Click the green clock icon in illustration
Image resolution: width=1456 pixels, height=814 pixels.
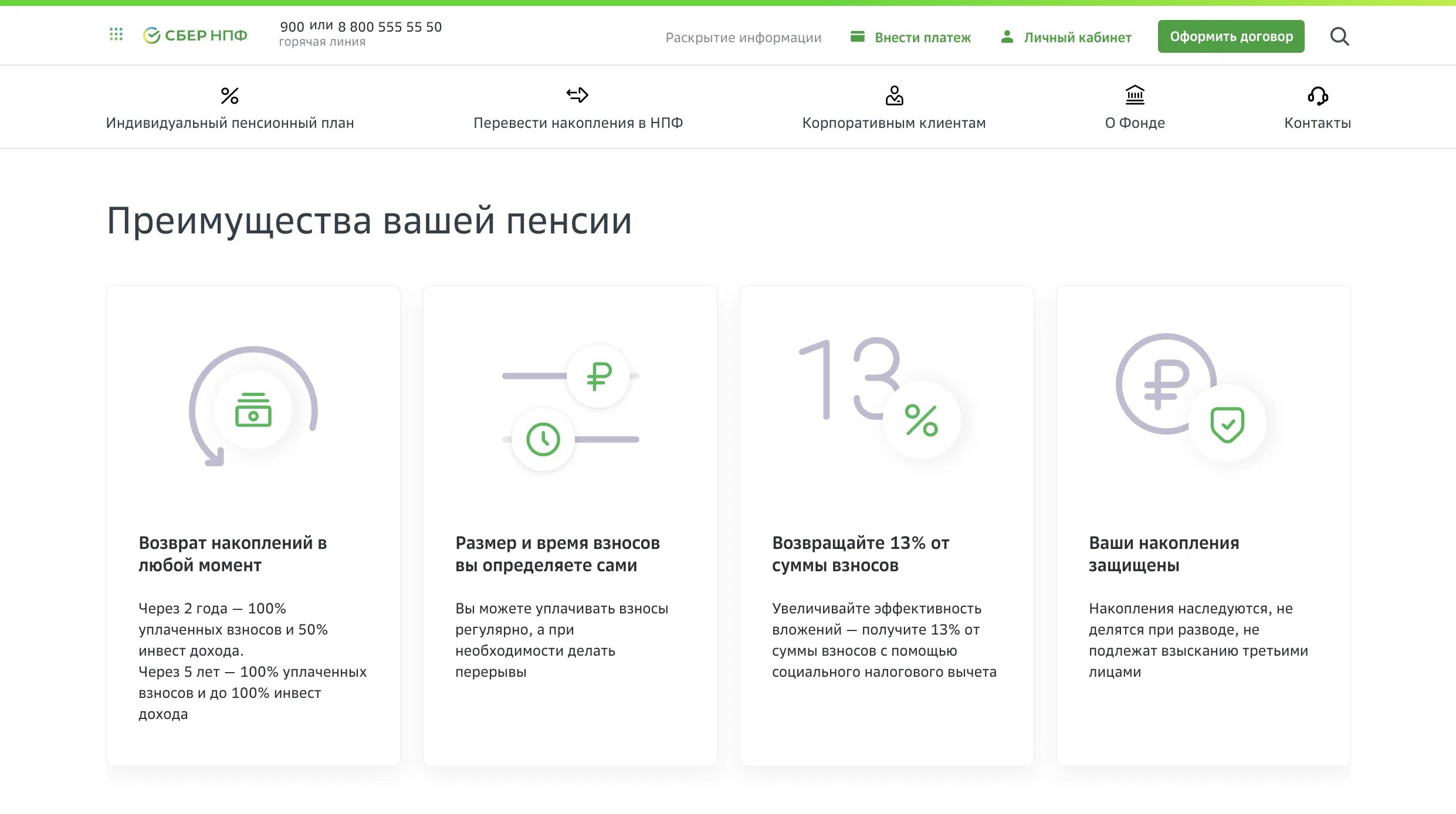[x=543, y=439]
